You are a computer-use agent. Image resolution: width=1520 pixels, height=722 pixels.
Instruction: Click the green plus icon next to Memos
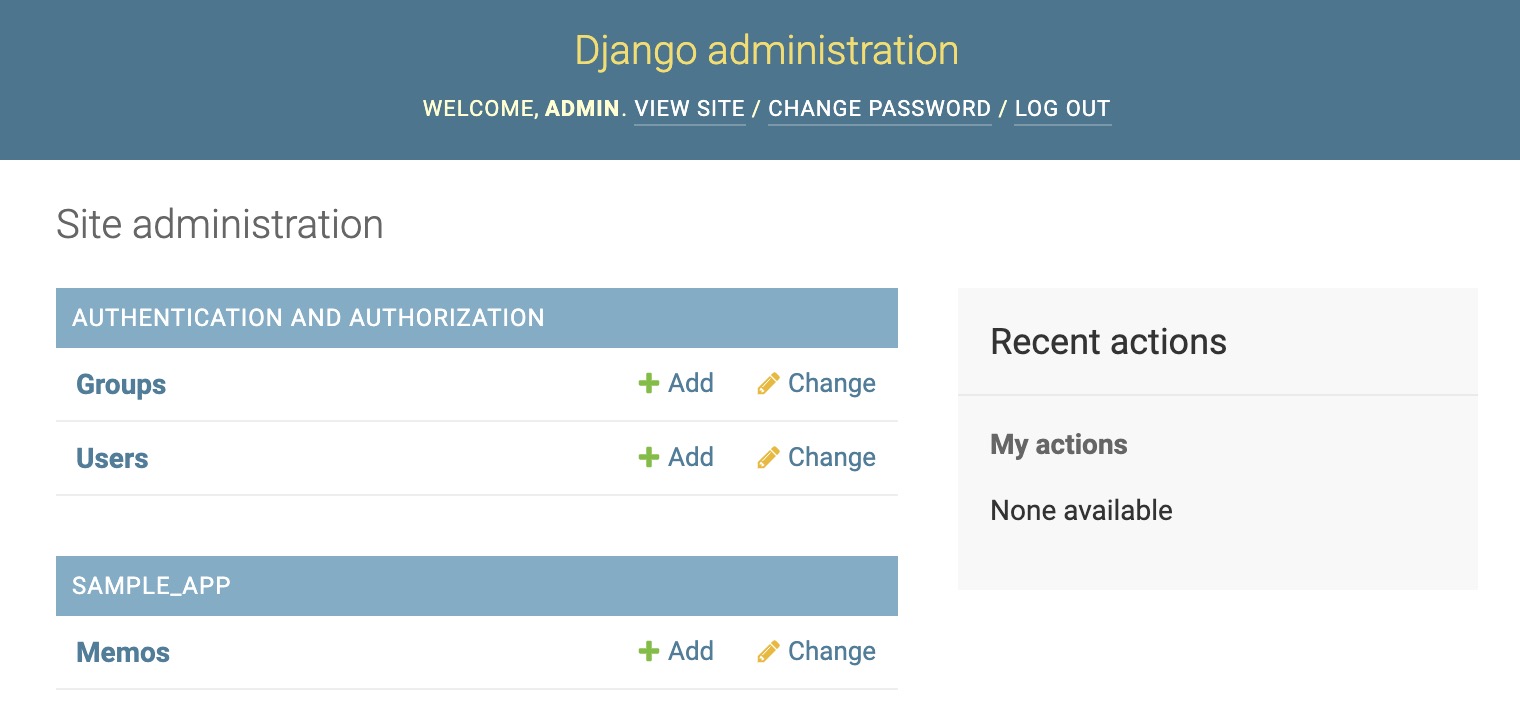pos(648,651)
